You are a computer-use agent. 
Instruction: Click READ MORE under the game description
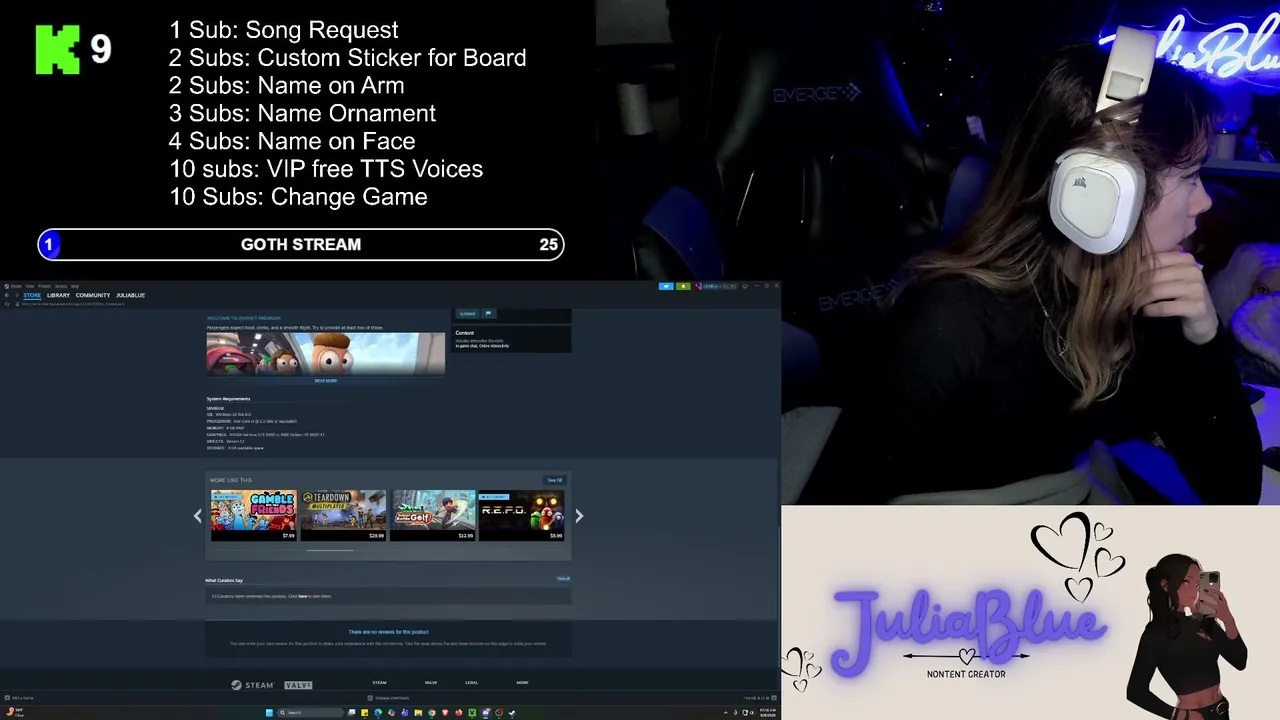326,381
